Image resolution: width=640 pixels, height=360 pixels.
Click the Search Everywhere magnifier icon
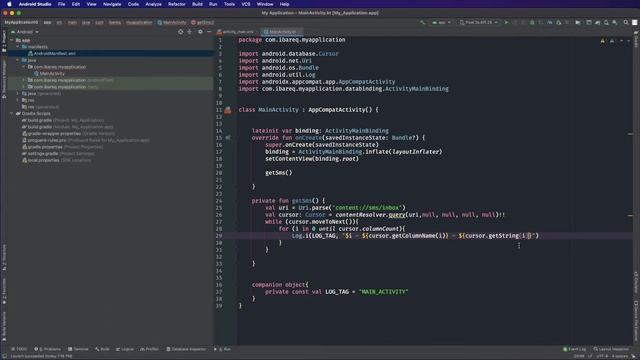[x=626, y=22]
